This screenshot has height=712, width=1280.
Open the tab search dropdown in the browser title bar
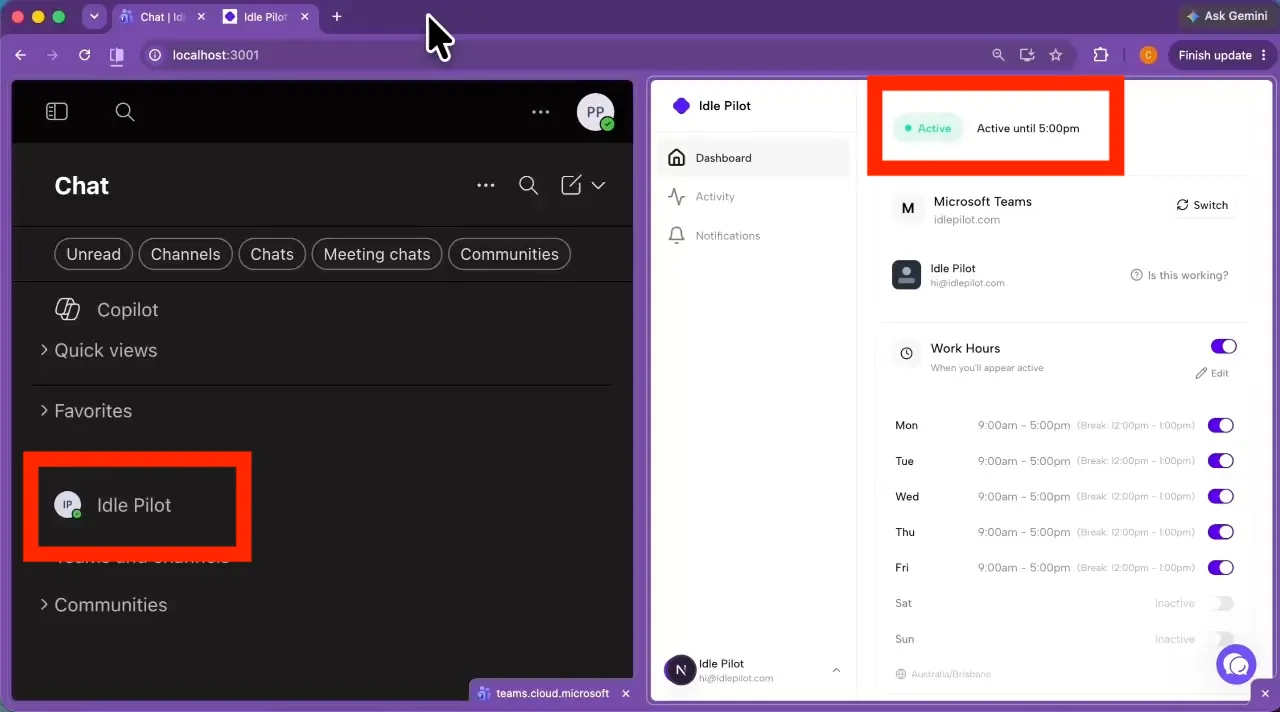point(94,17)
